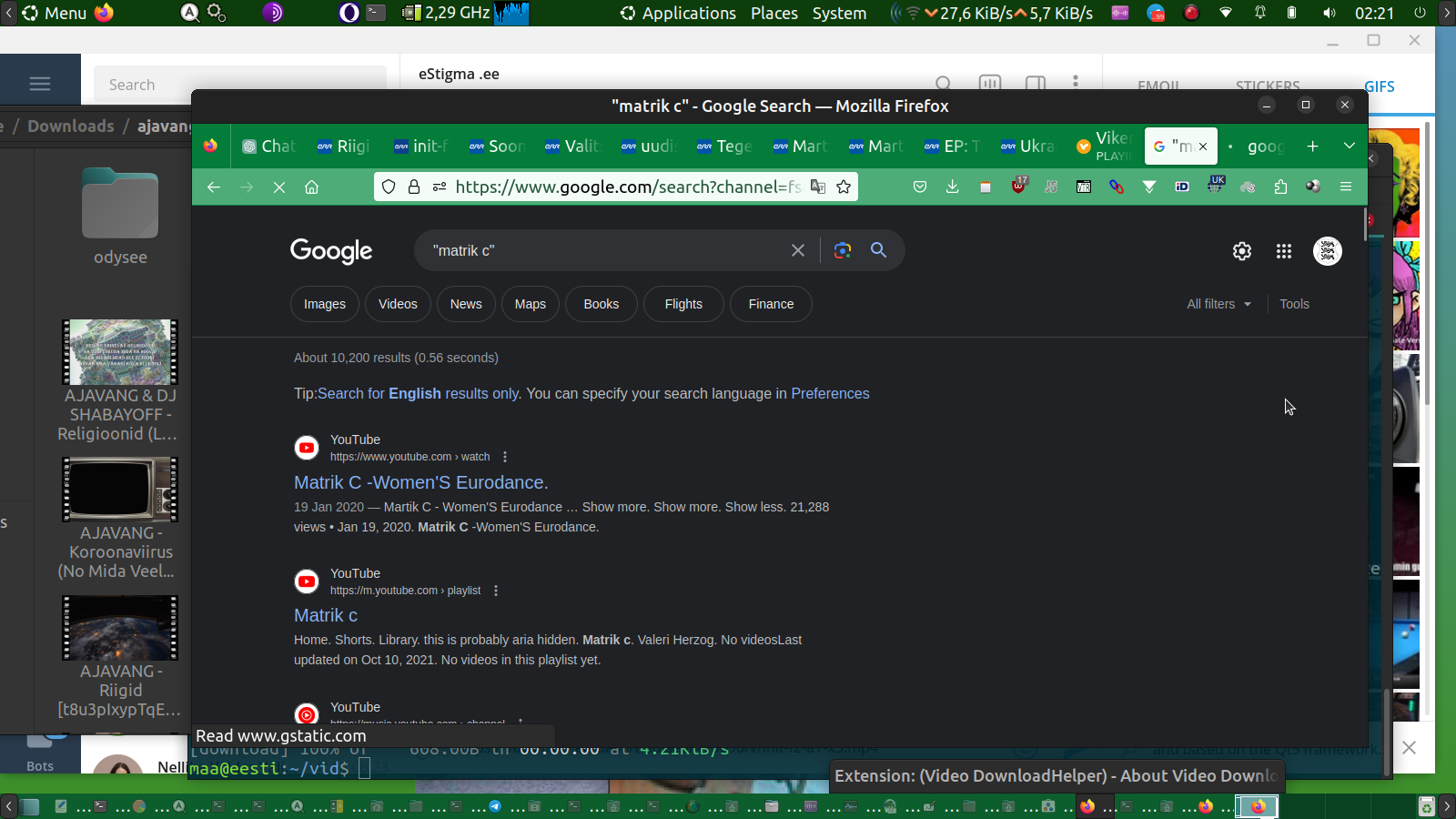Select the Images search filter
The height and width of the screenshot is (819, 1456).
click(325, 304)
